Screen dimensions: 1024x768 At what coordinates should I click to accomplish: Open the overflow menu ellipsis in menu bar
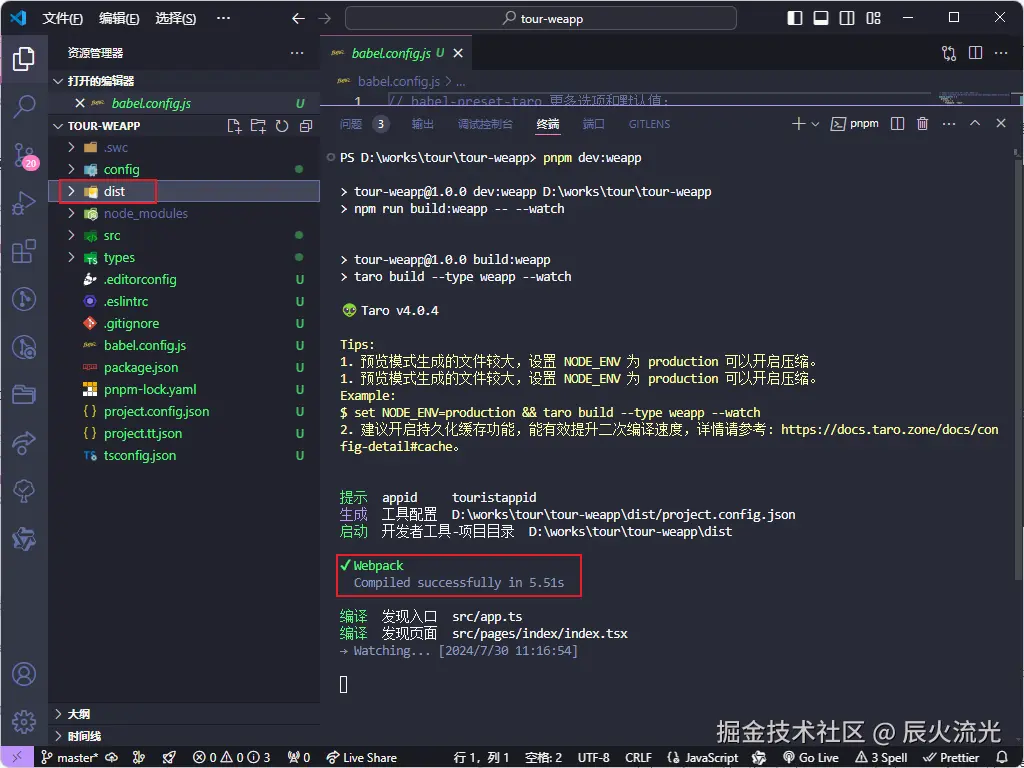pyautogui.click(x=223, y=18)
